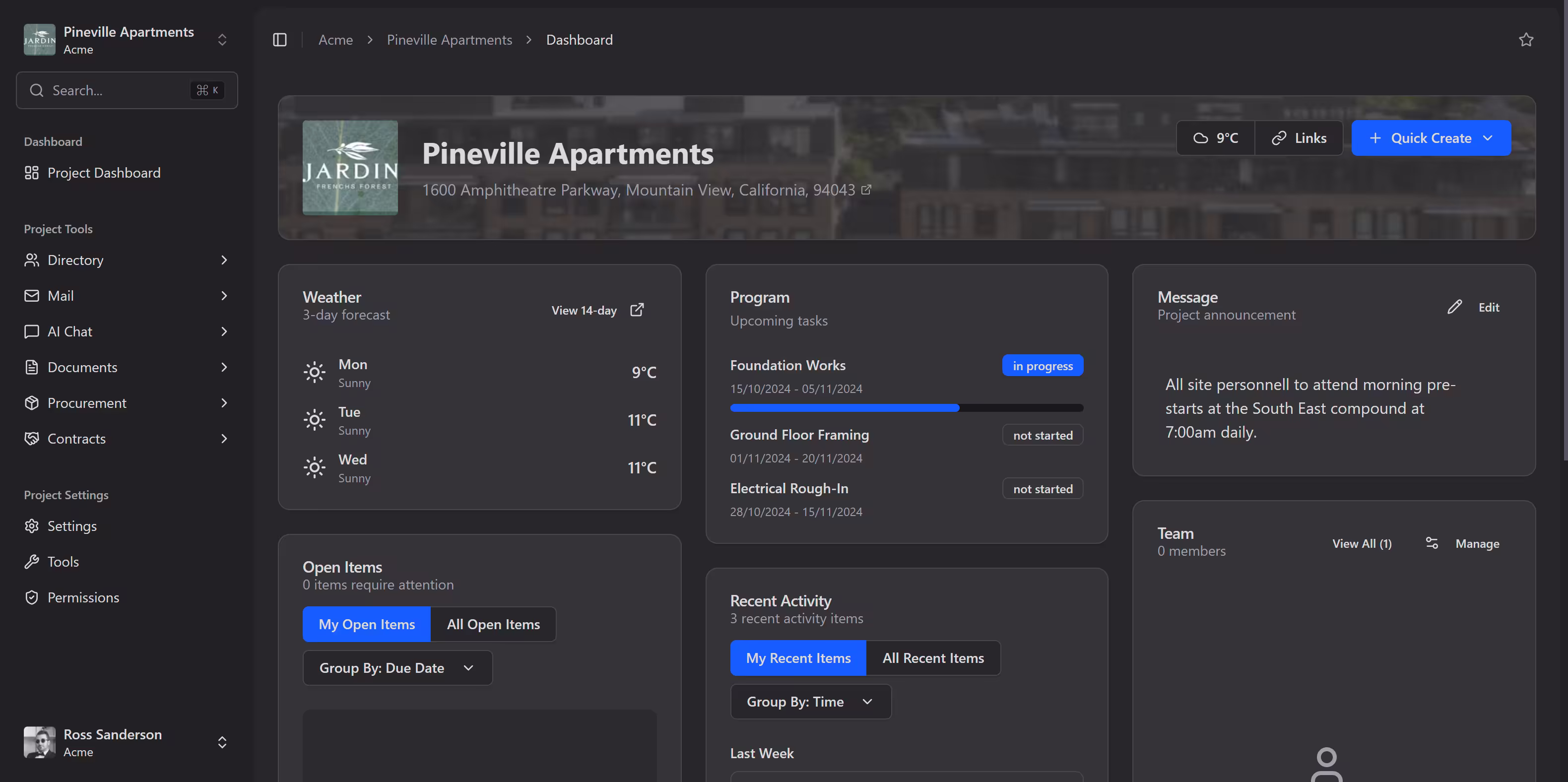Open the 14-day weather external icon
The height and width of the screenshot is (782, 1568).
point(637,310)
